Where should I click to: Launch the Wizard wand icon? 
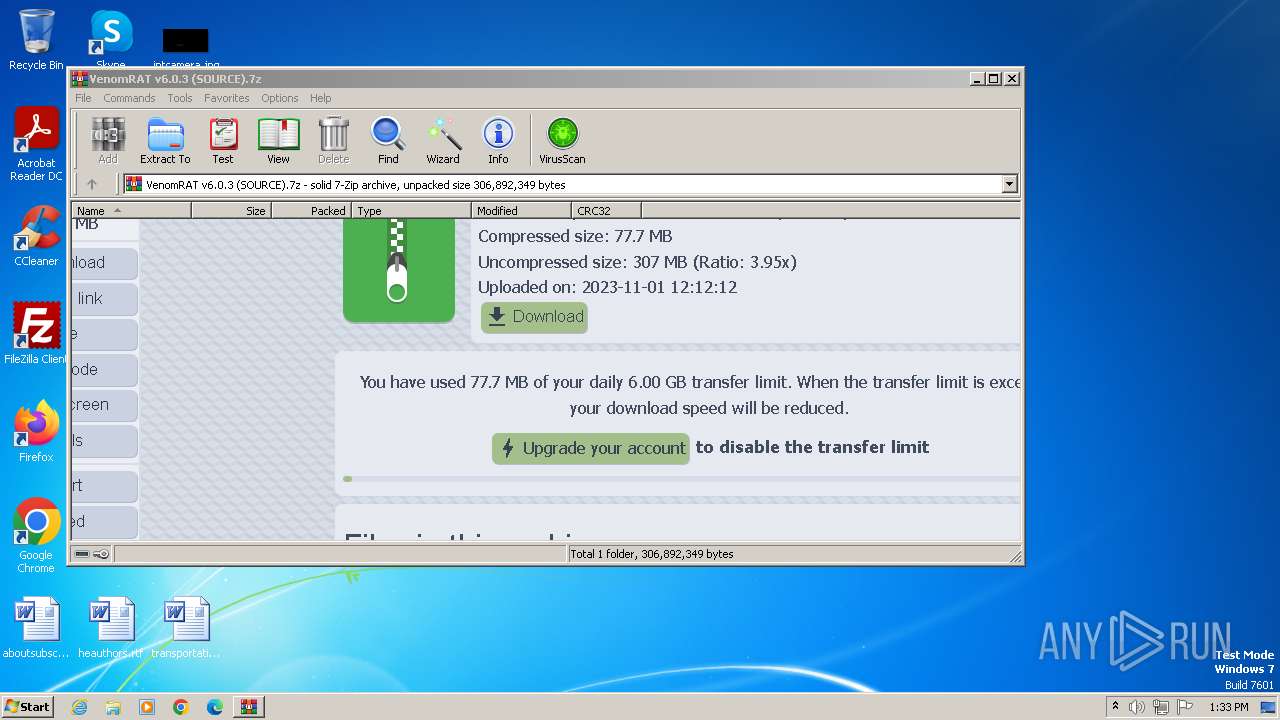click(443, 140)
